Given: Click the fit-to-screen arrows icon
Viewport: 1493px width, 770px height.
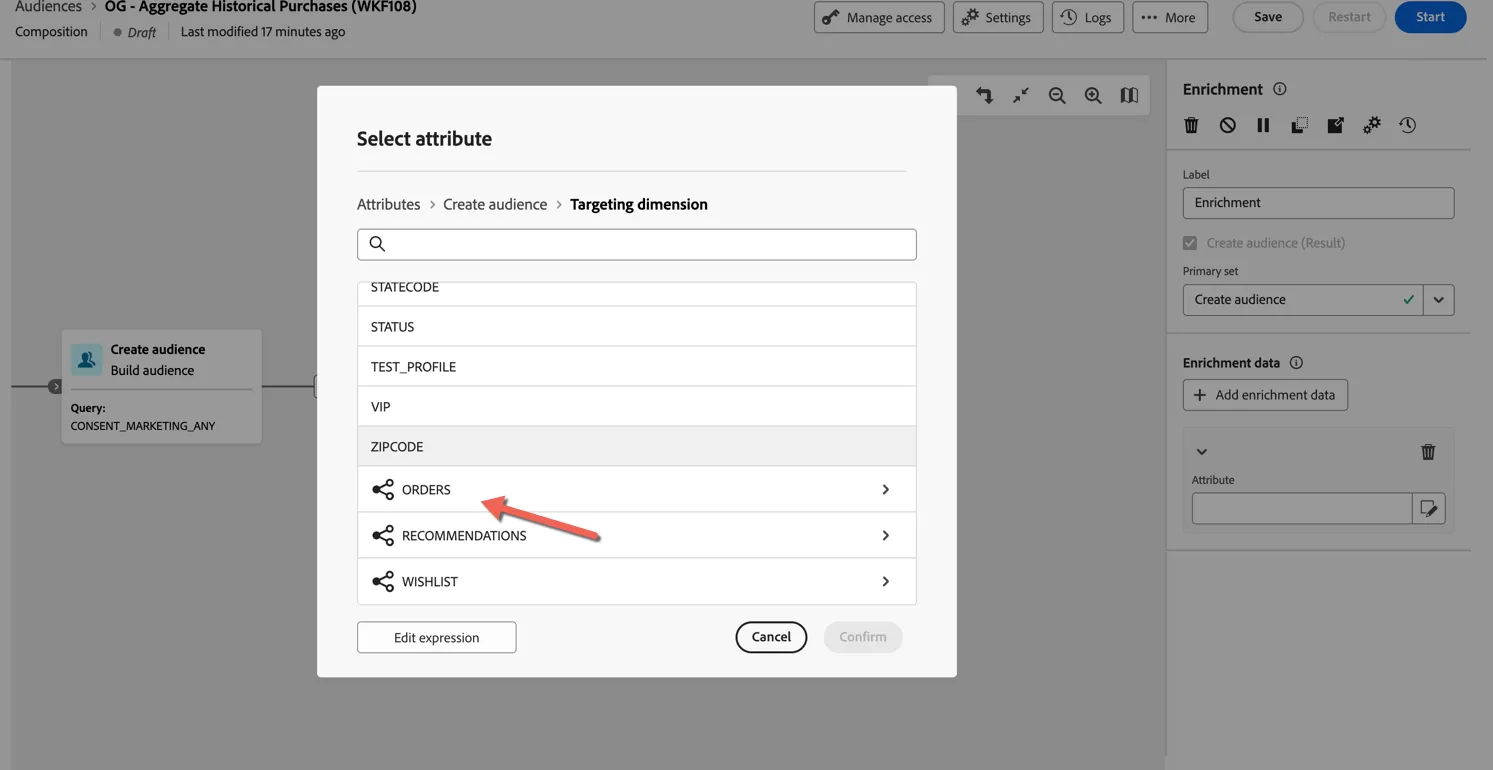Looking at the screenshot, I should point(1020,95).
